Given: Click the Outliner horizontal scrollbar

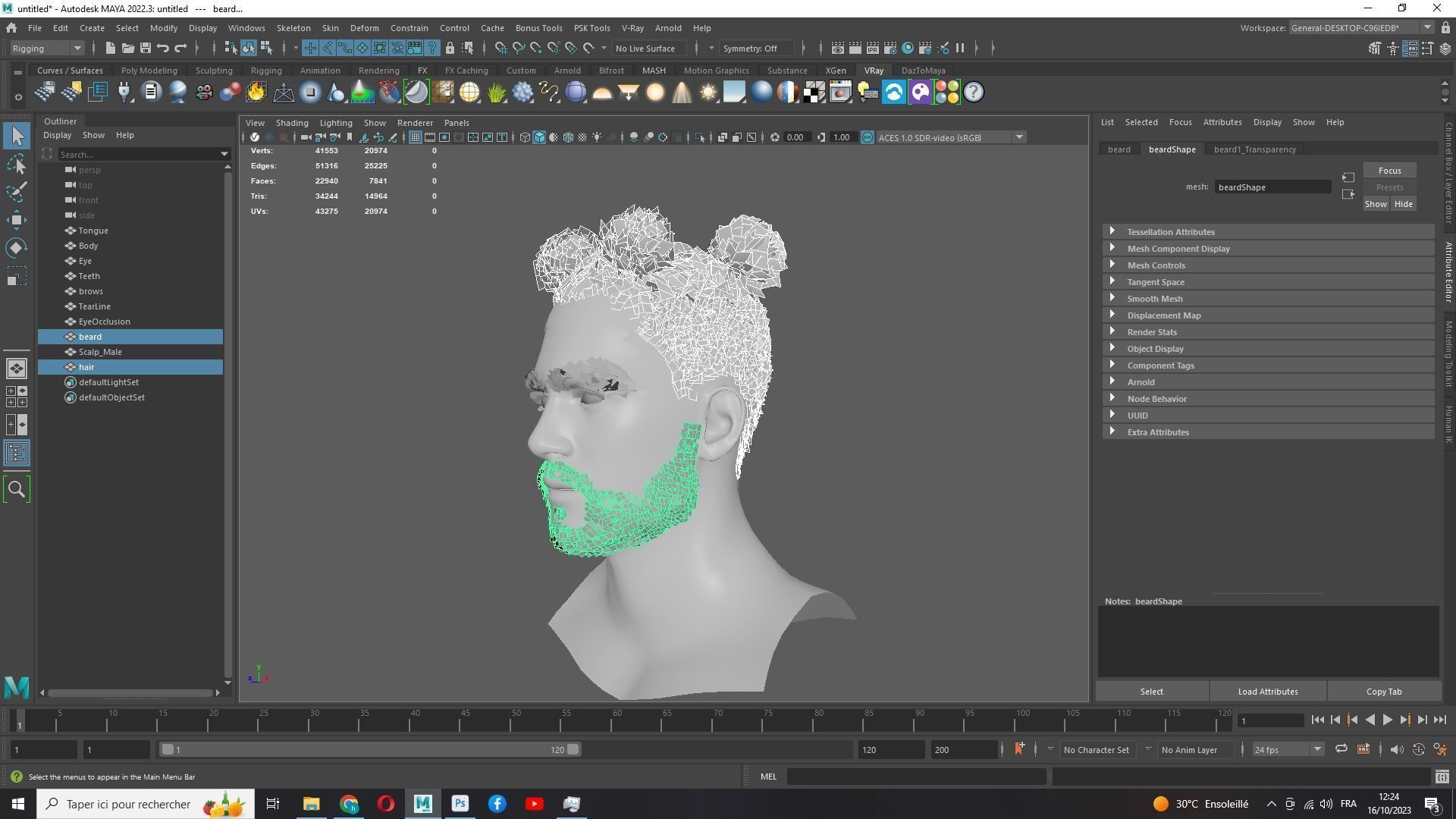Looking at the screenshot, I should [130, 692].
